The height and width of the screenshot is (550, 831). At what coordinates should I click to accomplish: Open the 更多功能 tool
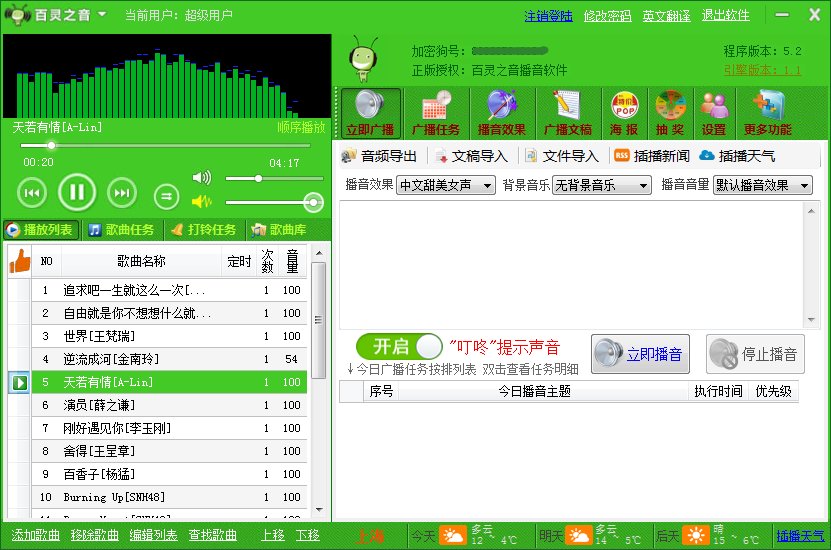point(767,113)
